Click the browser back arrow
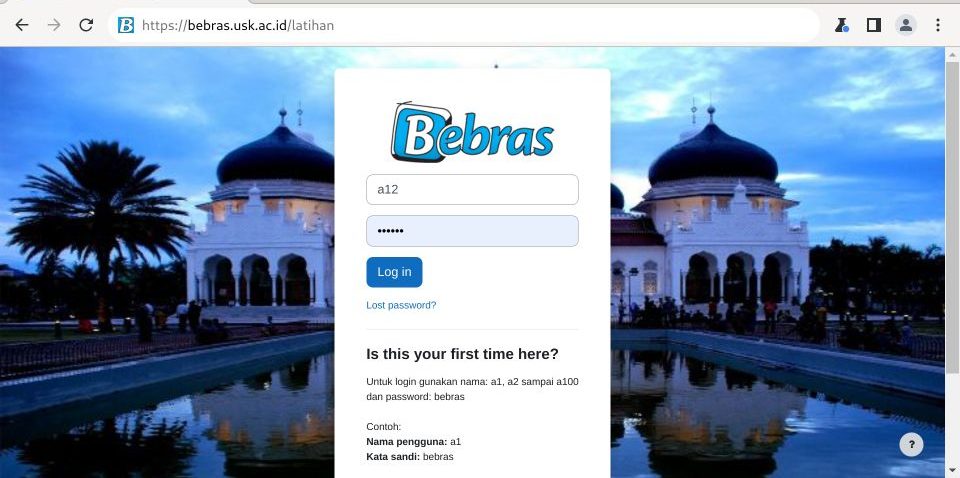Viewport: 960px width, 478px height. (x=22, y=25)
